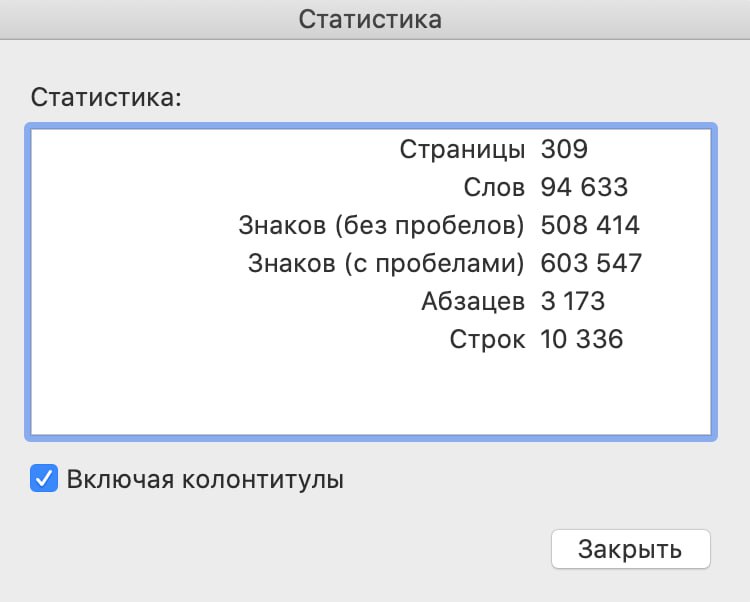
Task: Select the Строк row label
Action: click(x=487, y=340)
